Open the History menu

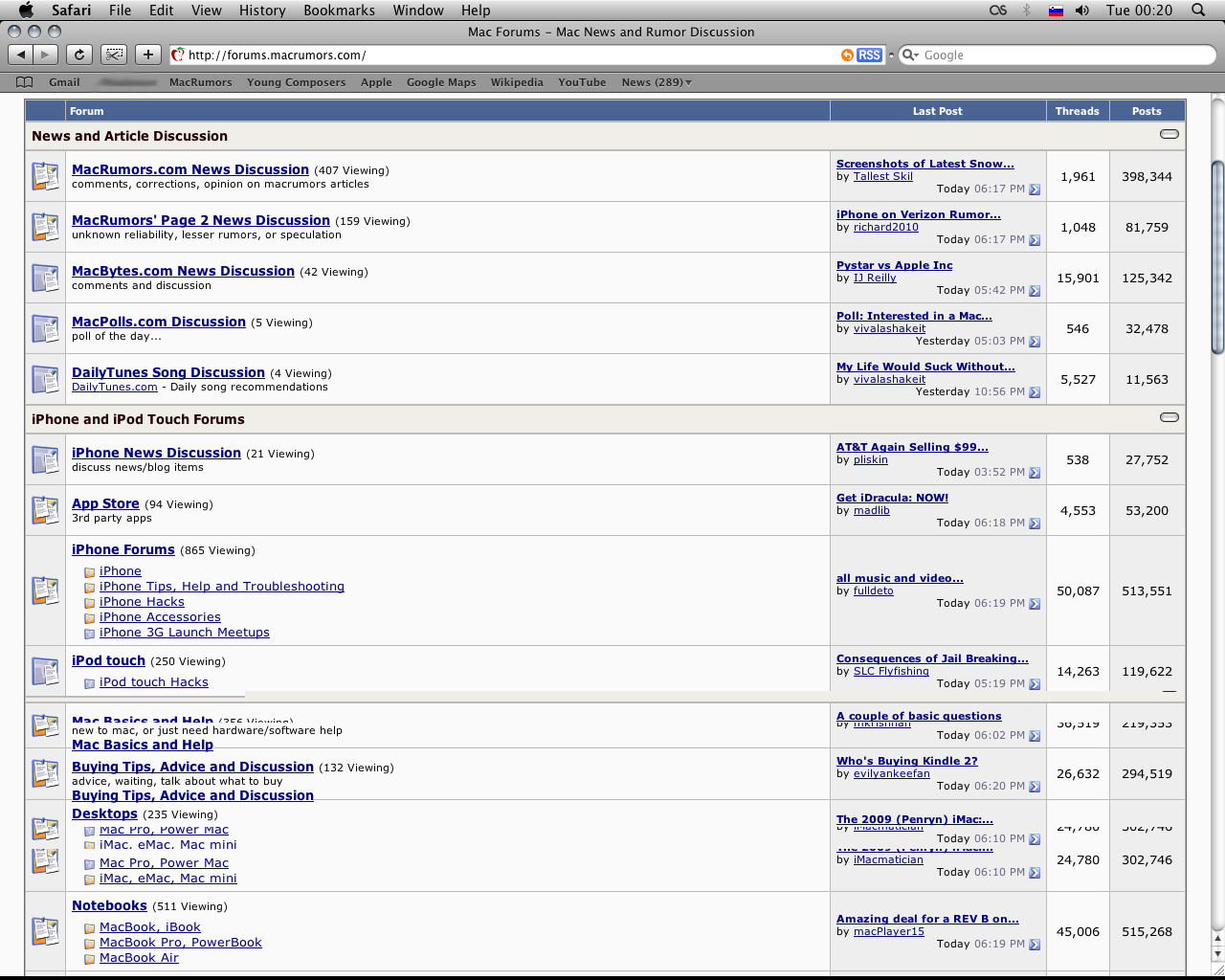pyautogui.click(x=262, y=11)
